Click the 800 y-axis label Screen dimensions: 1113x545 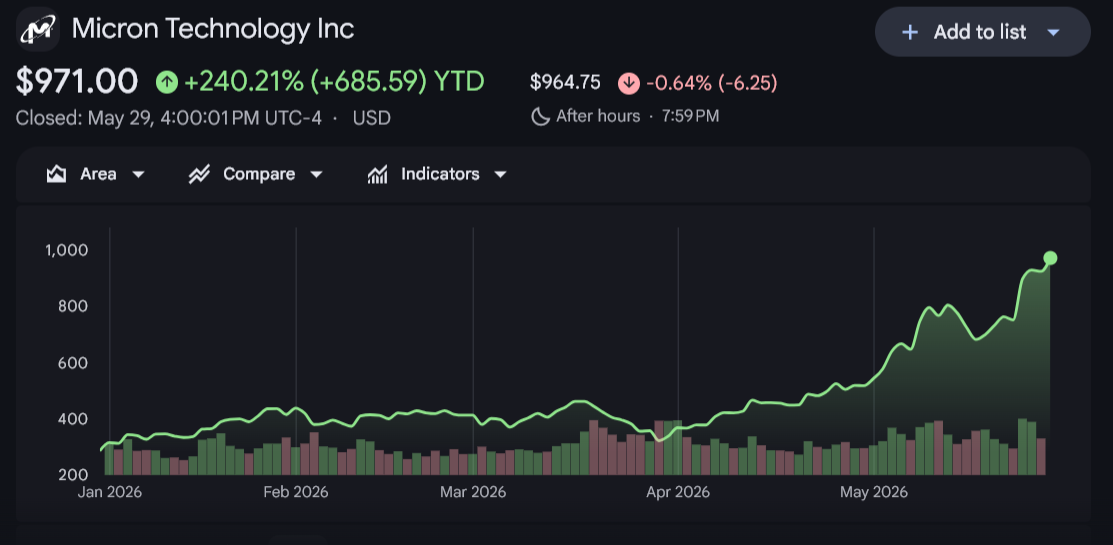[73, 307]
